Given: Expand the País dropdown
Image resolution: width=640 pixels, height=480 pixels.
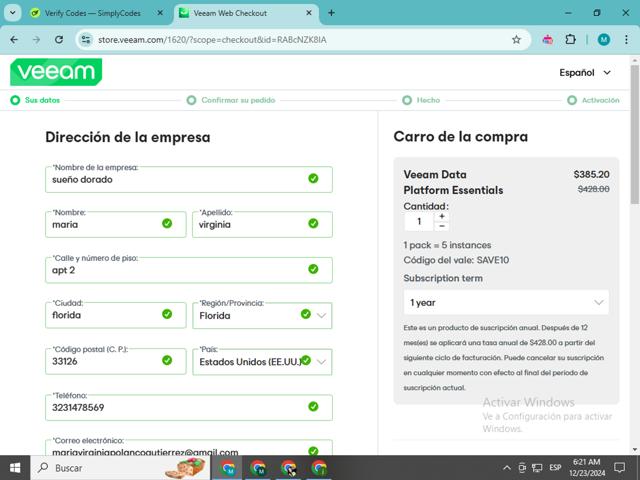Looking at the screenshot, I should coord(262,361).
